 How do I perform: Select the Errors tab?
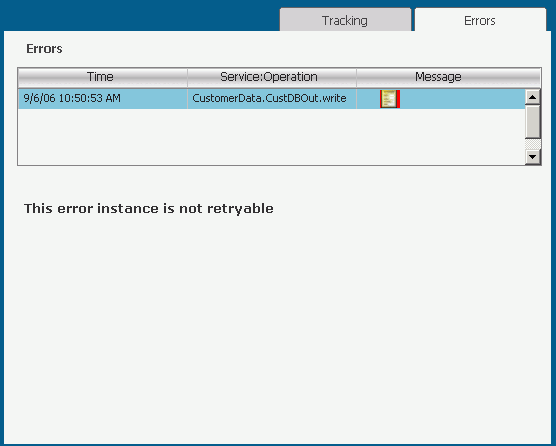pyautogui.click(x=480, y=20)
